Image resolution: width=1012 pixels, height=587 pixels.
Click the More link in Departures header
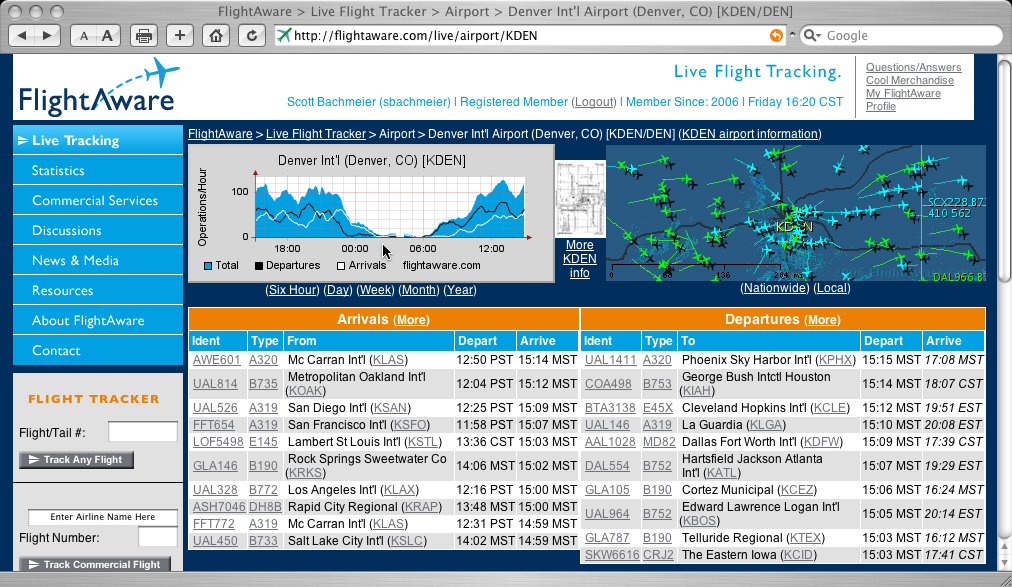coord(823,320)
